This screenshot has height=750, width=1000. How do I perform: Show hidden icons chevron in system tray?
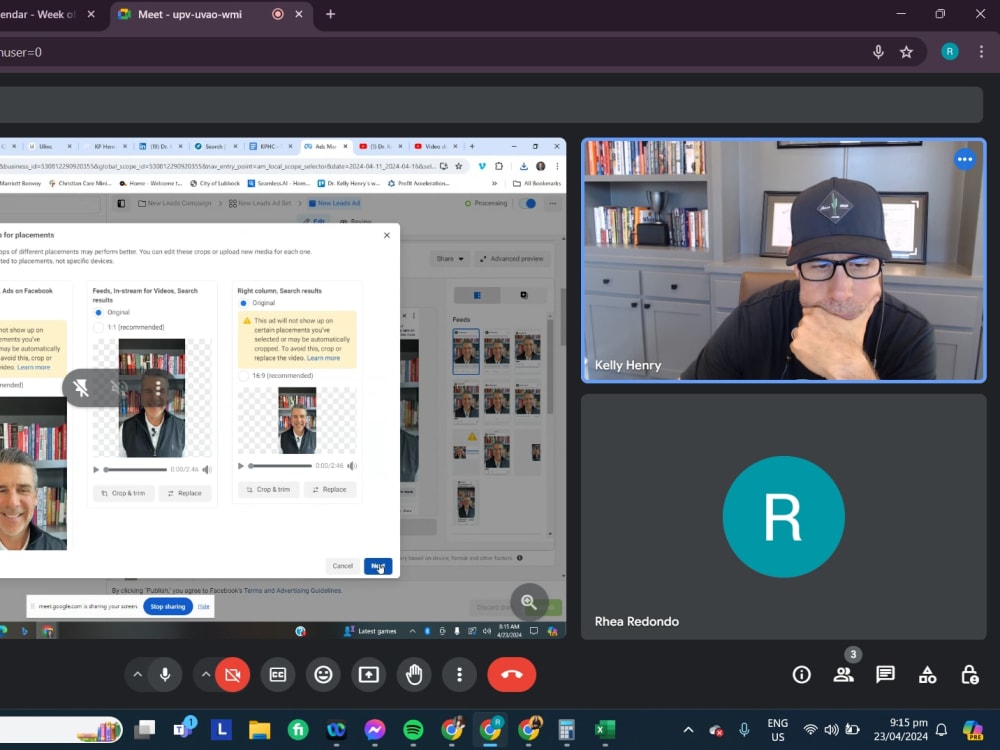(688, 729)
